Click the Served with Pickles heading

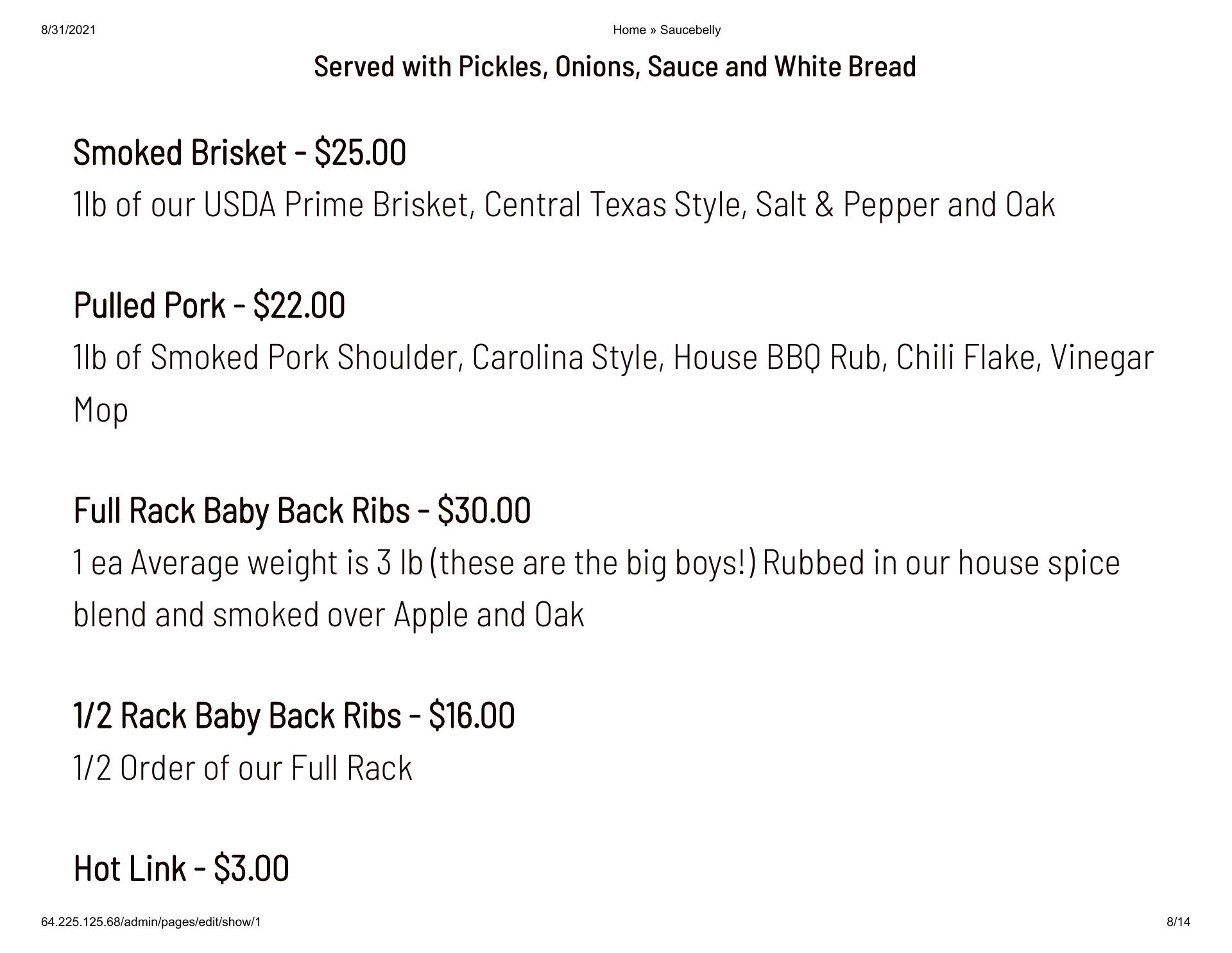coord(615,67)
